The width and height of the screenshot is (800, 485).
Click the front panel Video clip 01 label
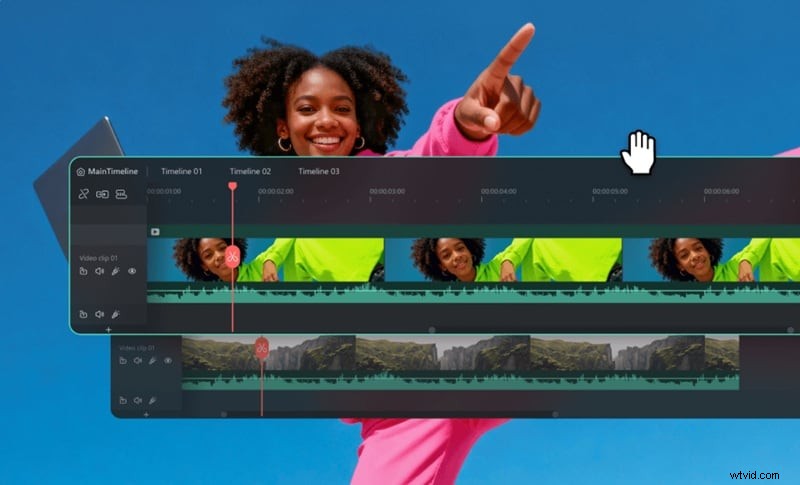[98, 258]
